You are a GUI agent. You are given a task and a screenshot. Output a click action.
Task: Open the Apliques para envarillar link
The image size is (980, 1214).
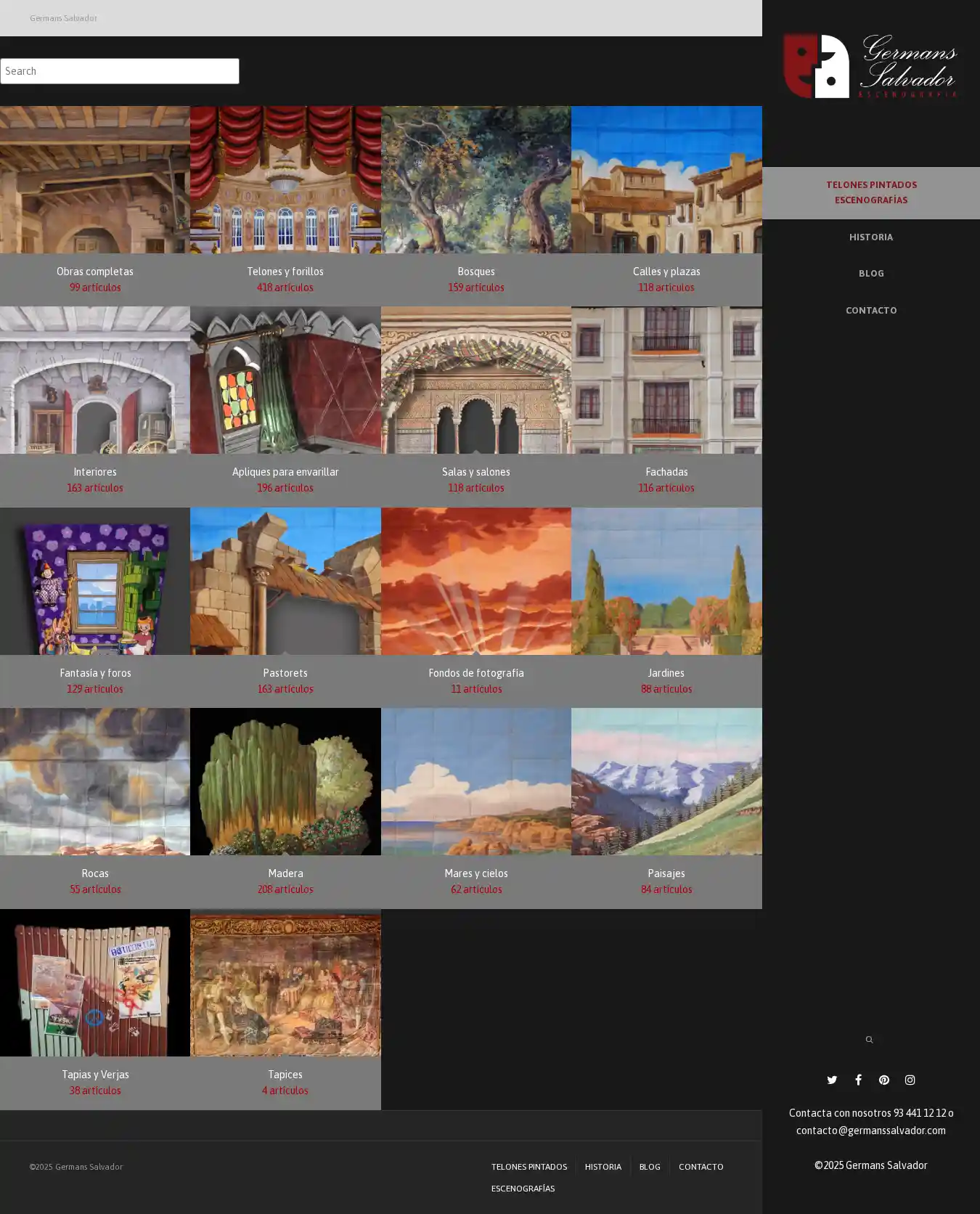point(285,472)
